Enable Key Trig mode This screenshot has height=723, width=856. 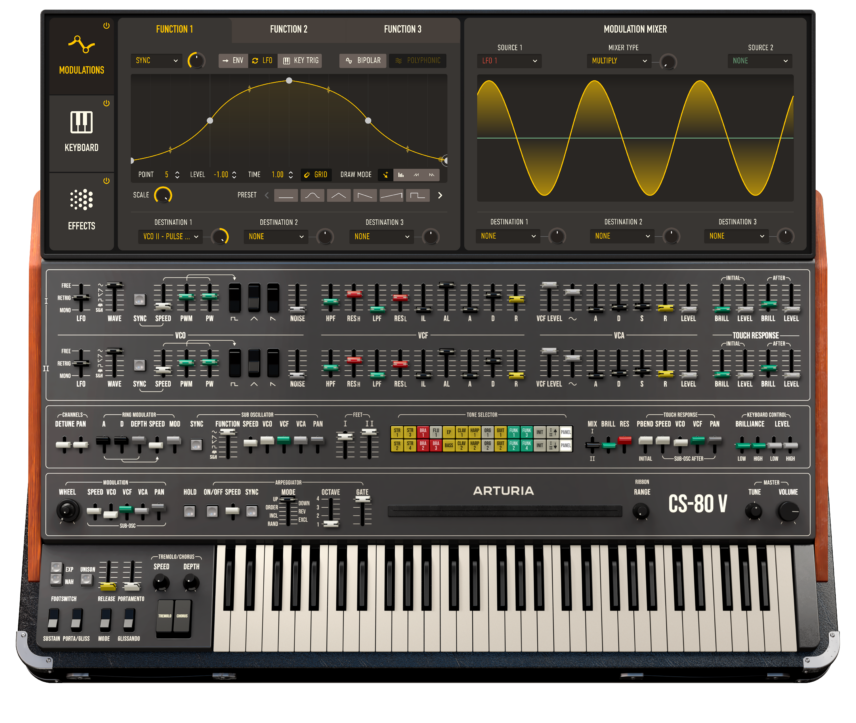click(300, 60)
